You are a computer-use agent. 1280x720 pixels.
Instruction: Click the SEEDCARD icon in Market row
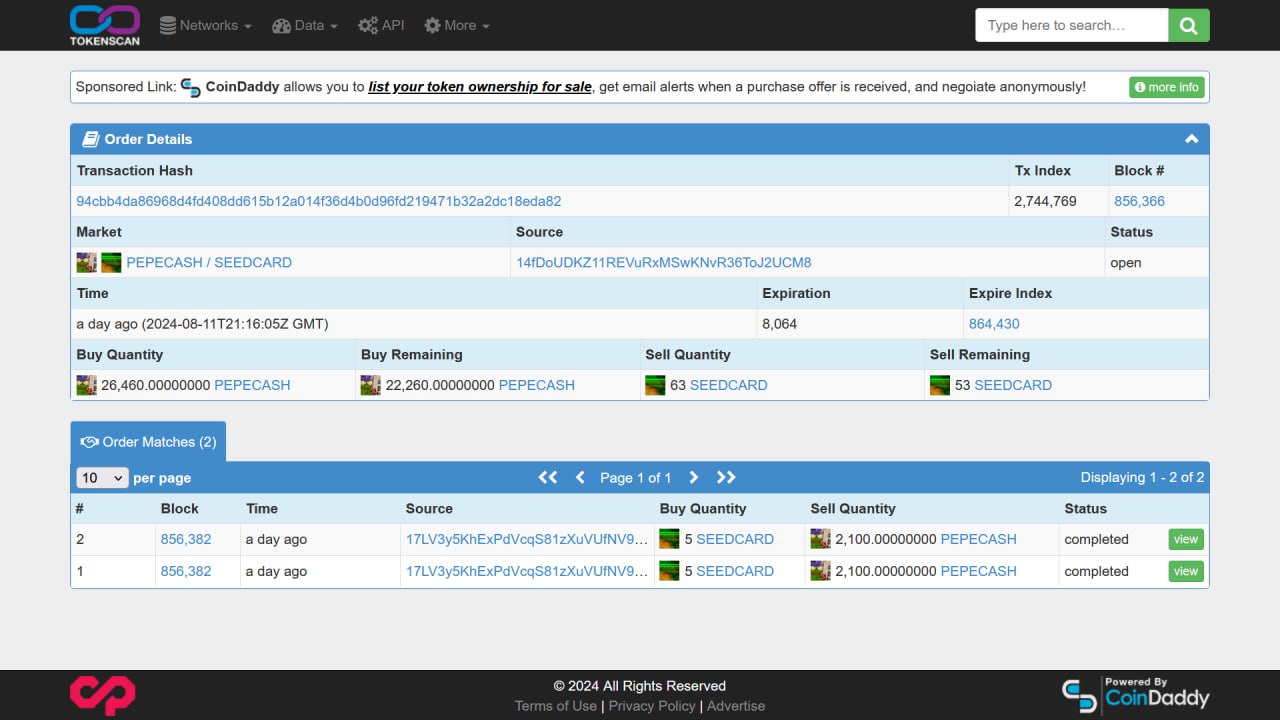111,262
